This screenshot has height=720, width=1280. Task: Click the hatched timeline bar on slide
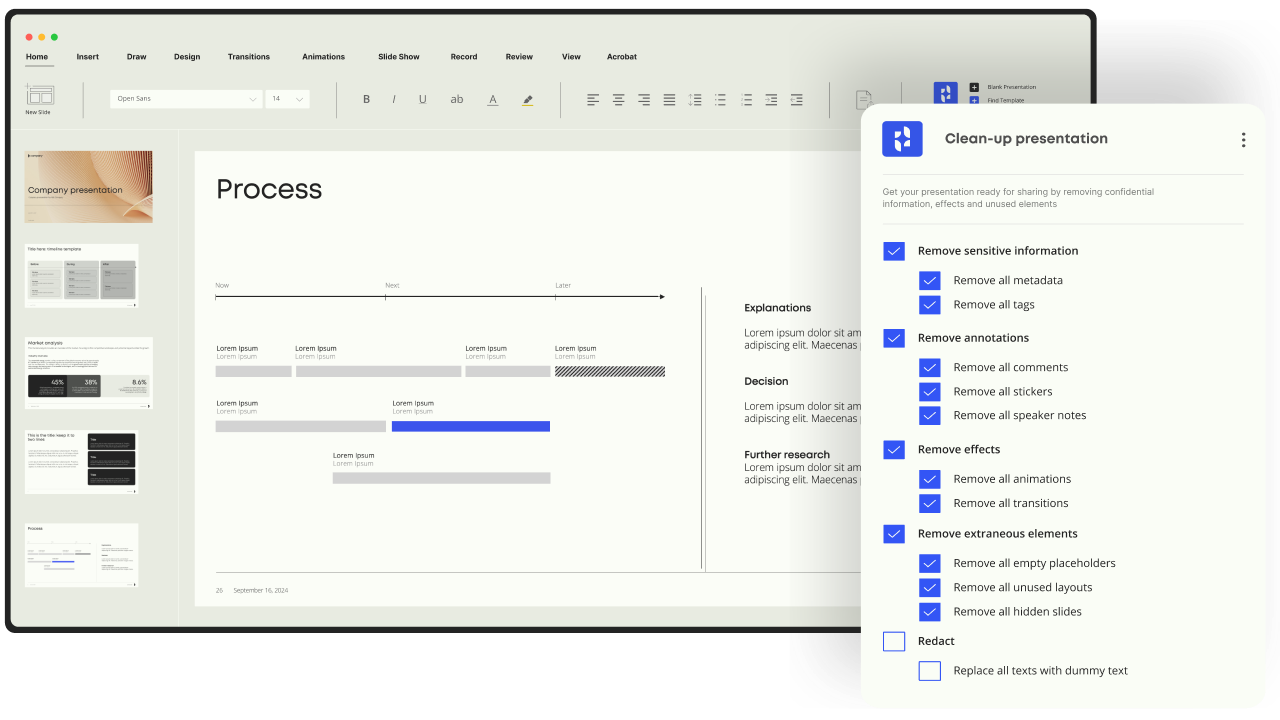610,371
